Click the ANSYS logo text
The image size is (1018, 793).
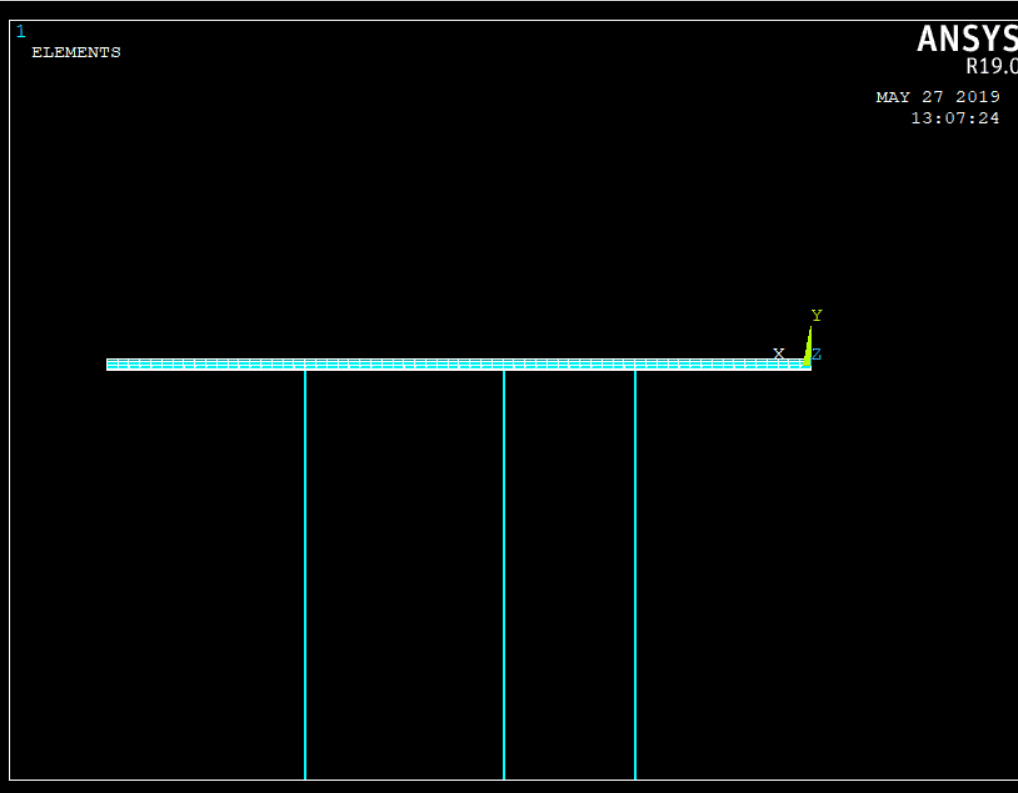(x=967, y=39)
